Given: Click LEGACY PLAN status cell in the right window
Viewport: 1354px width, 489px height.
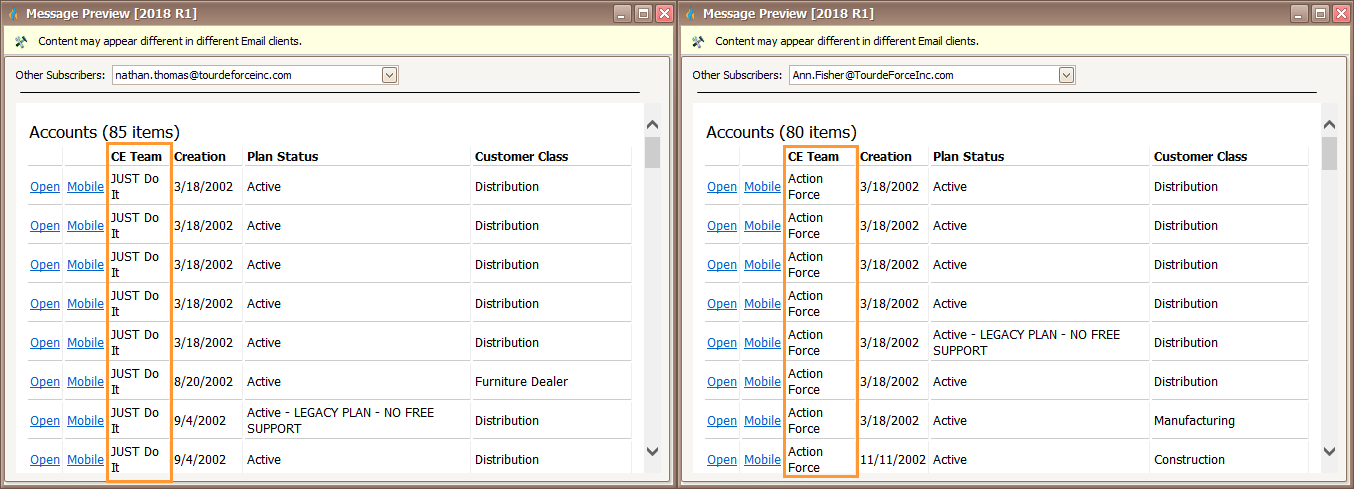Looking at the screenshot, I should click(1026, 342).
